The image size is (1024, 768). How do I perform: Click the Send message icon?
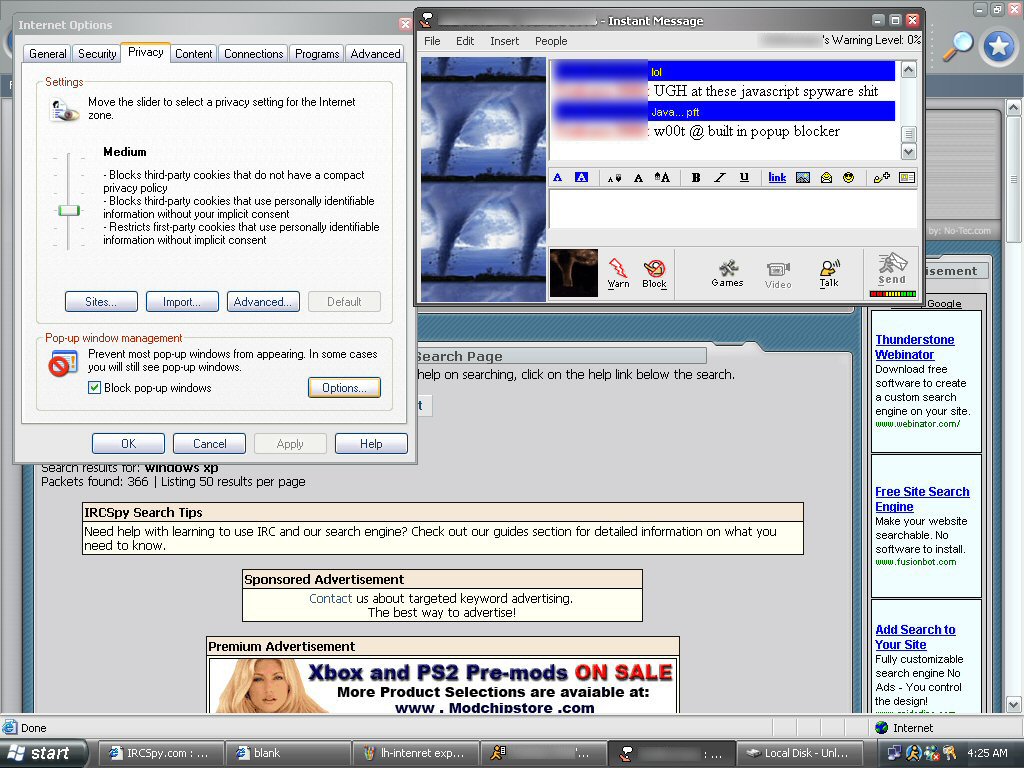[891, 270]
